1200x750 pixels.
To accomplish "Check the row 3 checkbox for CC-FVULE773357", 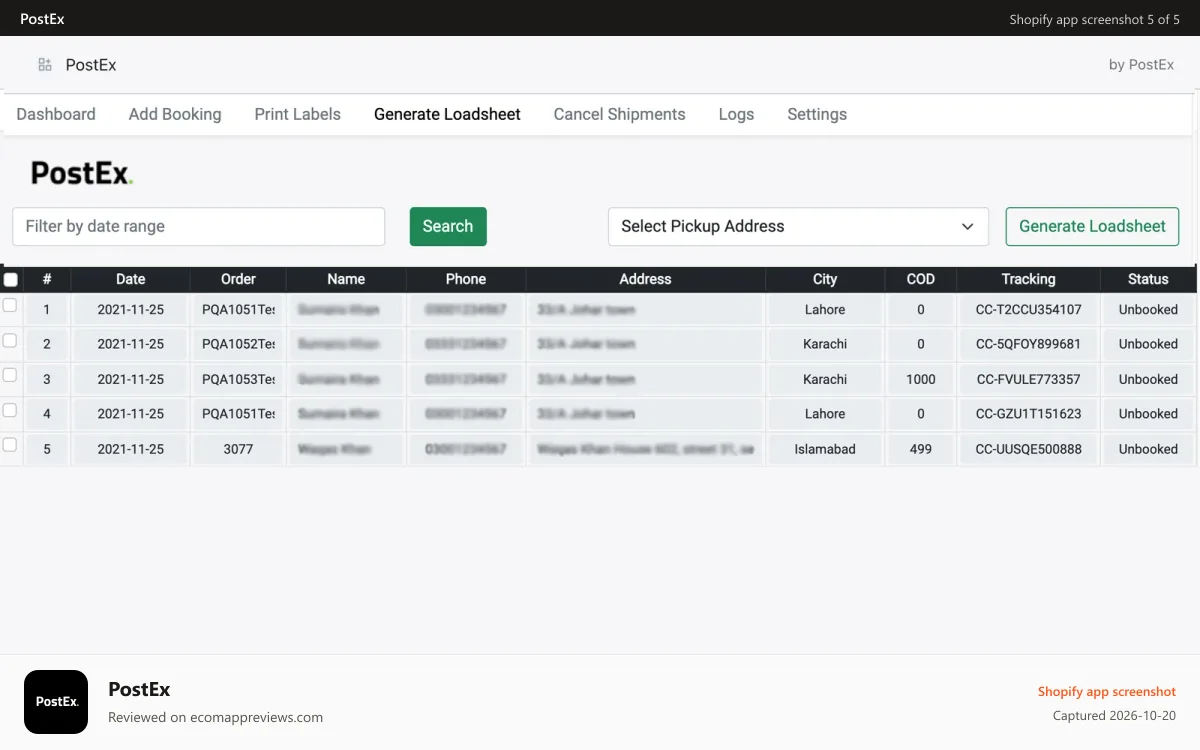I will tap(10, 375).
